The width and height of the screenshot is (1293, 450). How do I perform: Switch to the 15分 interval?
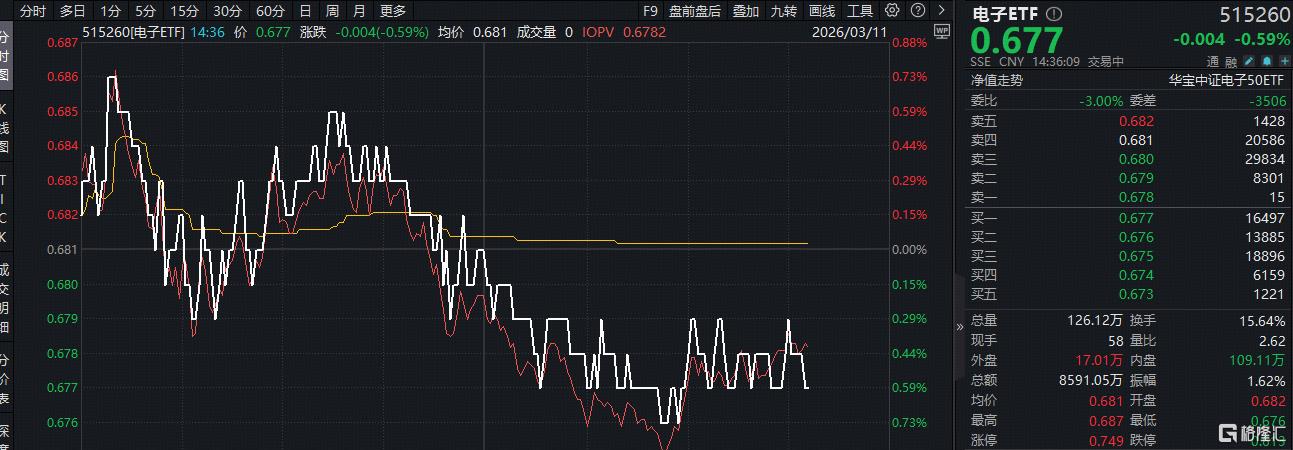184,11
